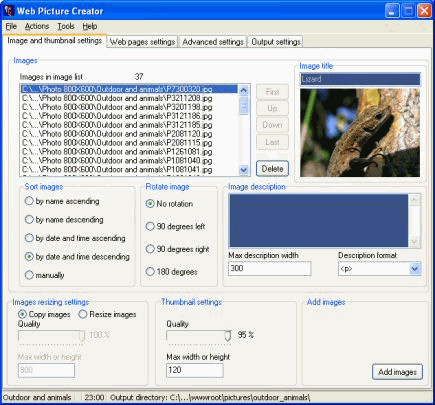
Task: Select list row P1261081.jpg
Action: 129,152
